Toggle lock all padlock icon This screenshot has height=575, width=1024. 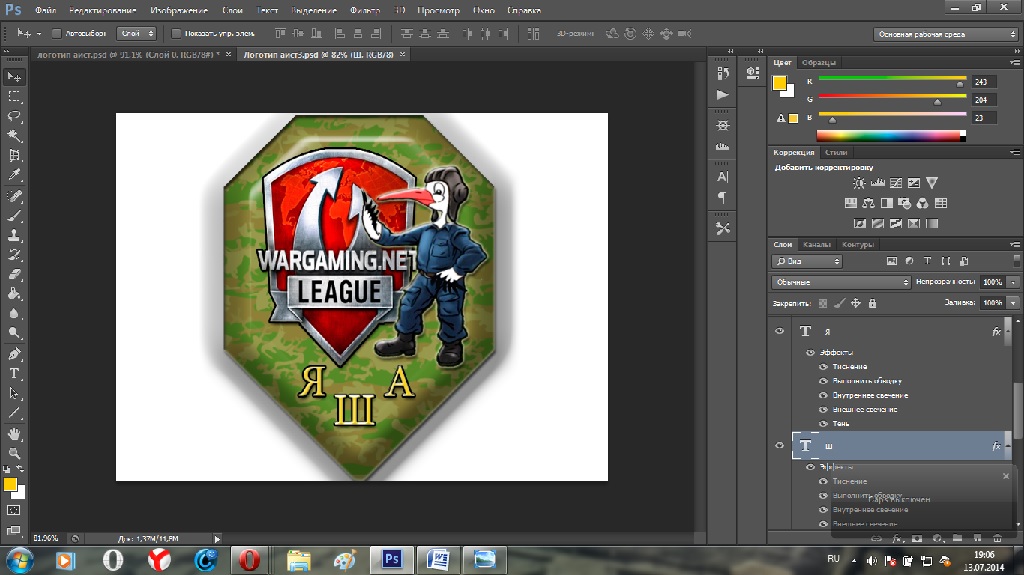pos(872,303)
